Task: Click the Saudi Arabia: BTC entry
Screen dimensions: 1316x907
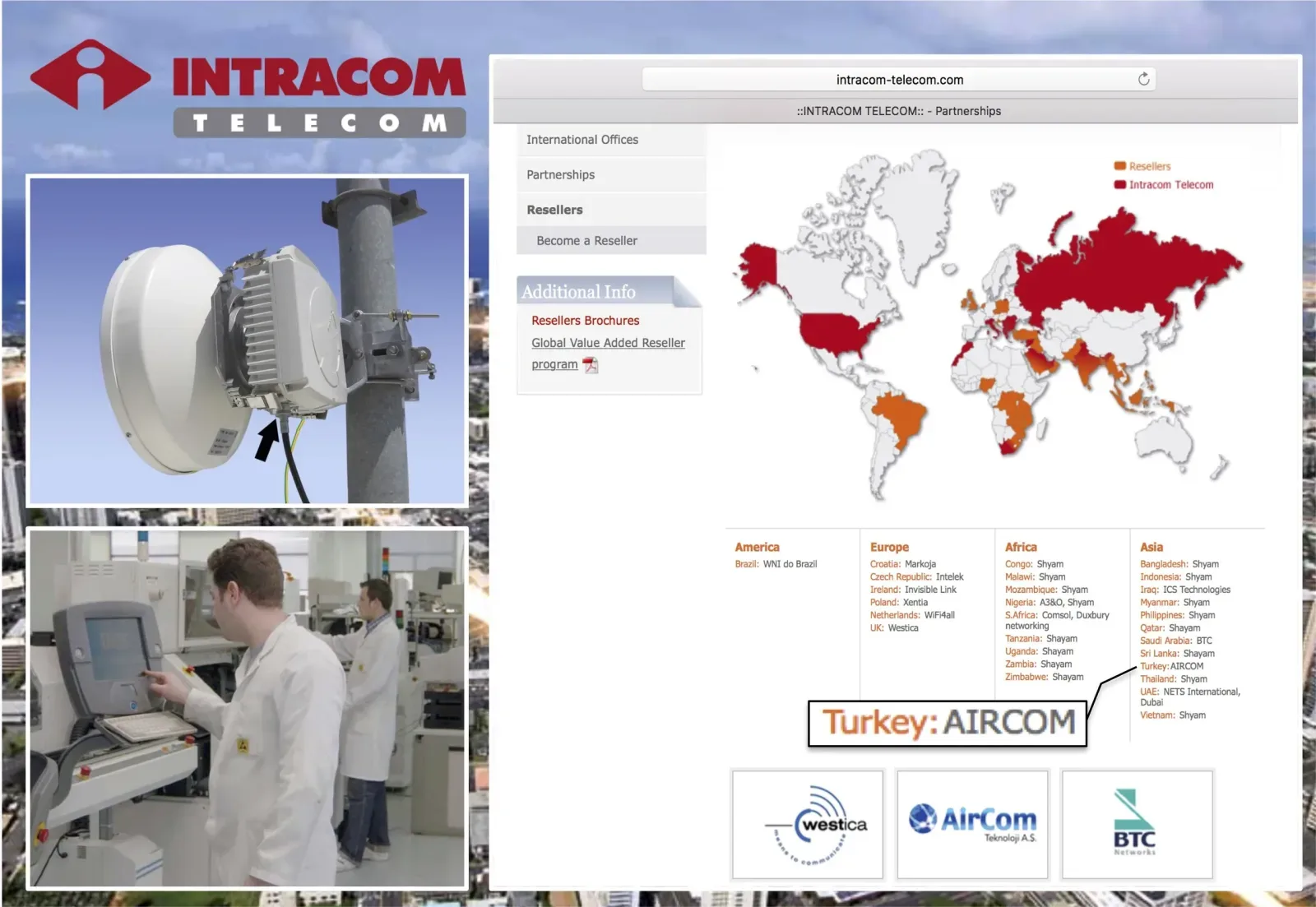Action: pos(1175,641)
